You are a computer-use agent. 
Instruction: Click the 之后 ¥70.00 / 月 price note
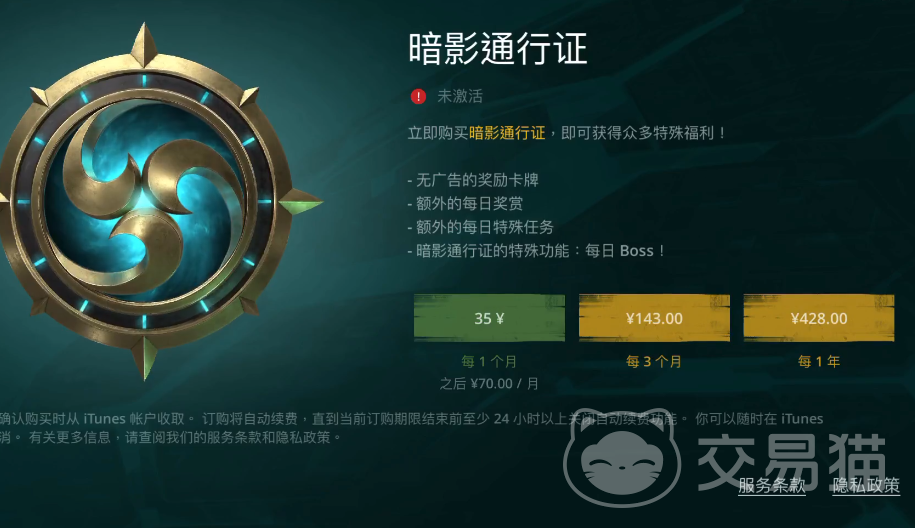coord(489,384)
